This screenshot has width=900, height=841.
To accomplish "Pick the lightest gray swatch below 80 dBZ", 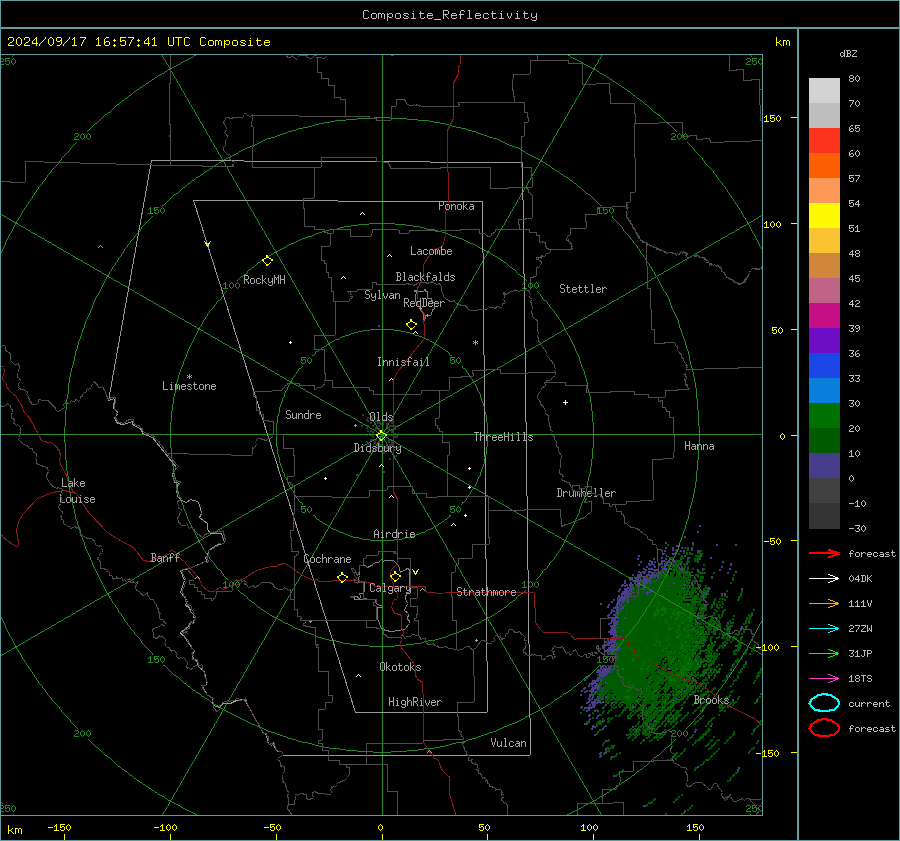I will point(824,91).
